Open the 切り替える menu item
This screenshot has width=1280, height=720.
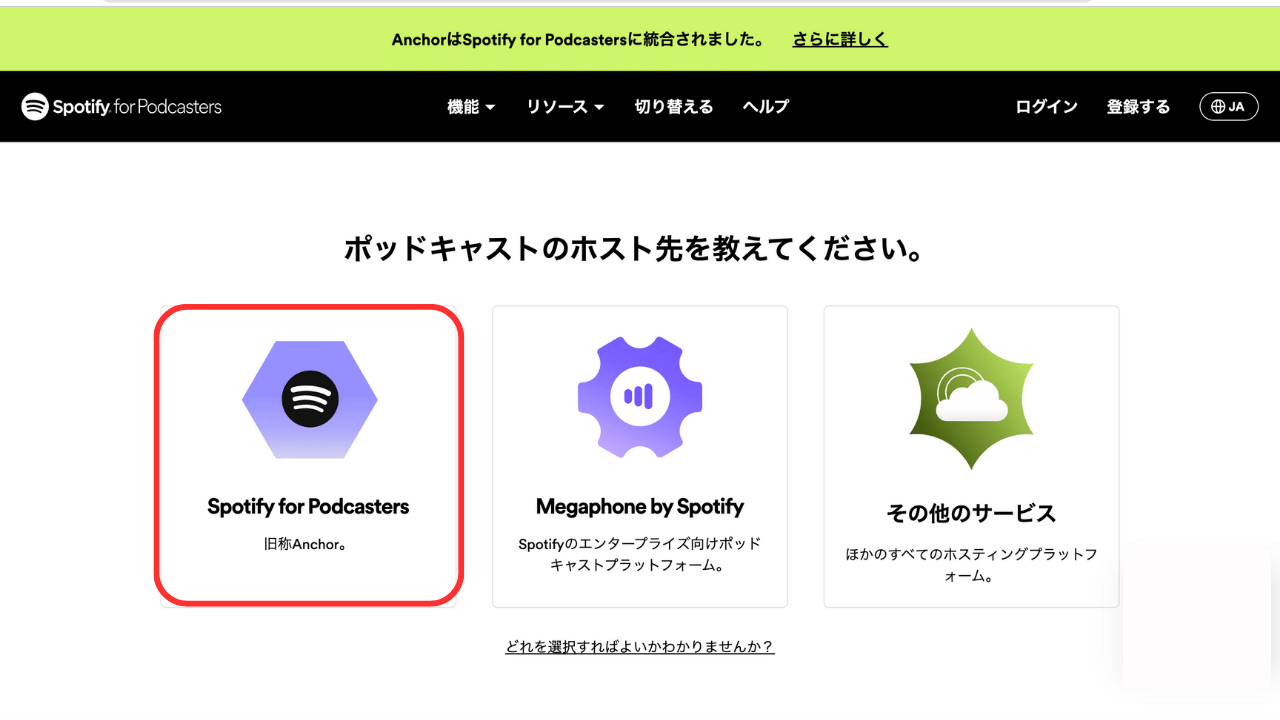[x=674, y=107]
